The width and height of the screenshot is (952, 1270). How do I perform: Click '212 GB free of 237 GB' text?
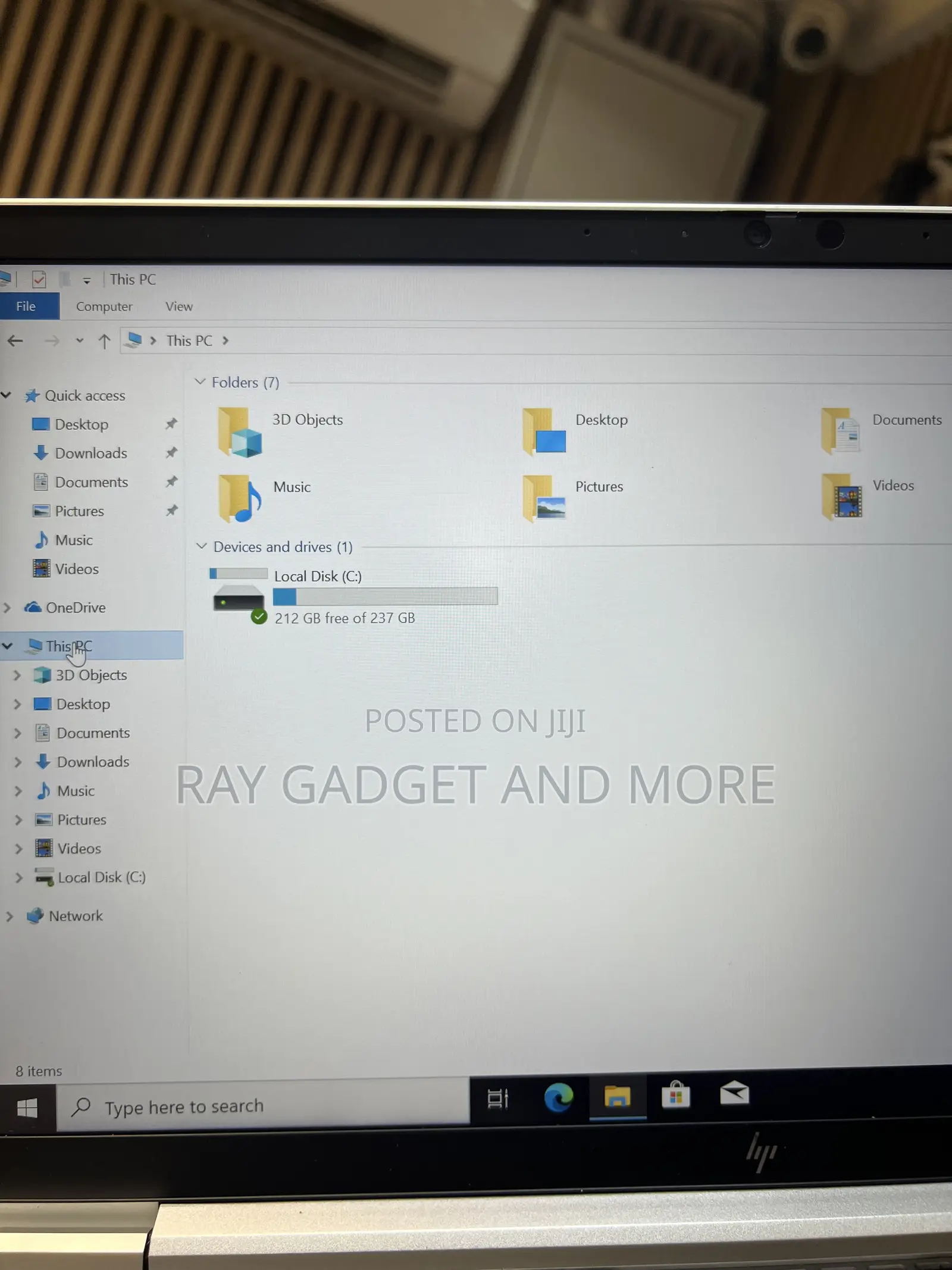(x=345, y=618)
